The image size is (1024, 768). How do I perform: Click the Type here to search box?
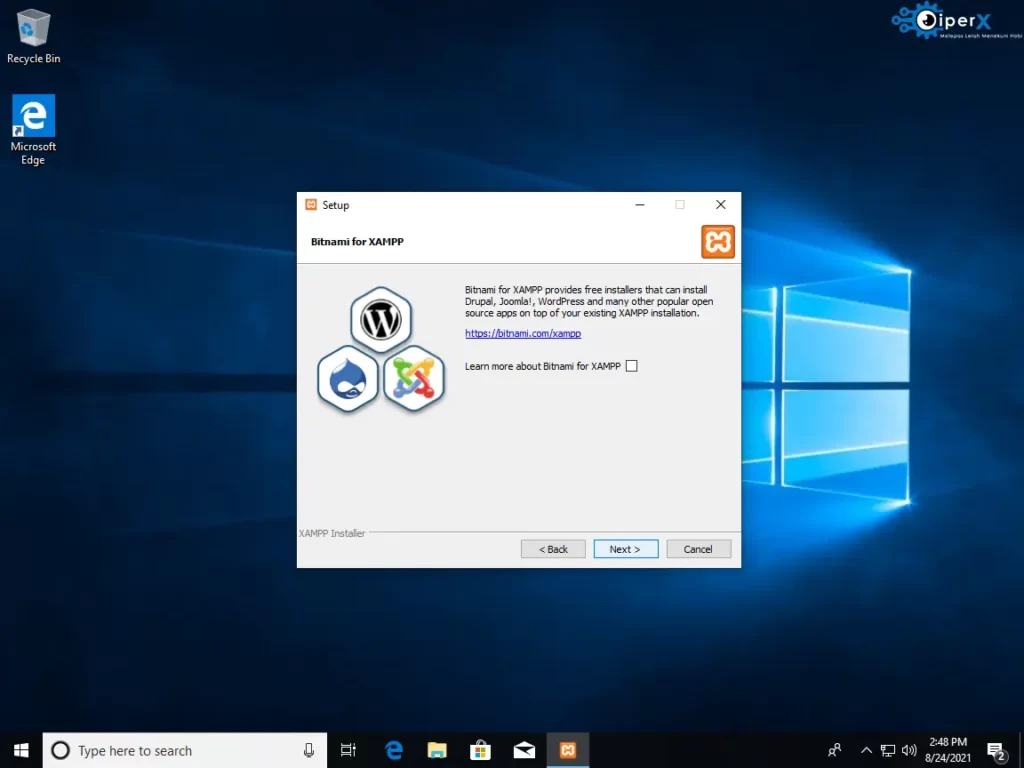(x=170, y=750)
